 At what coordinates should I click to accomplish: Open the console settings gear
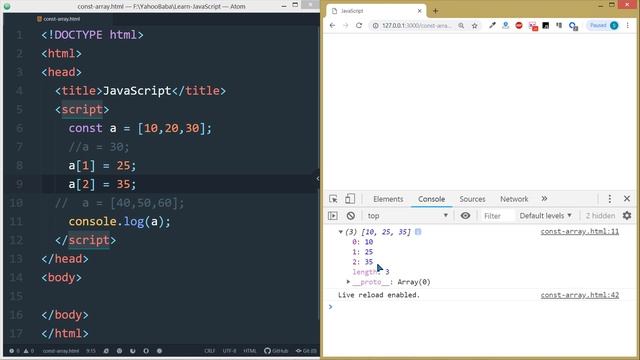[627, 216]
